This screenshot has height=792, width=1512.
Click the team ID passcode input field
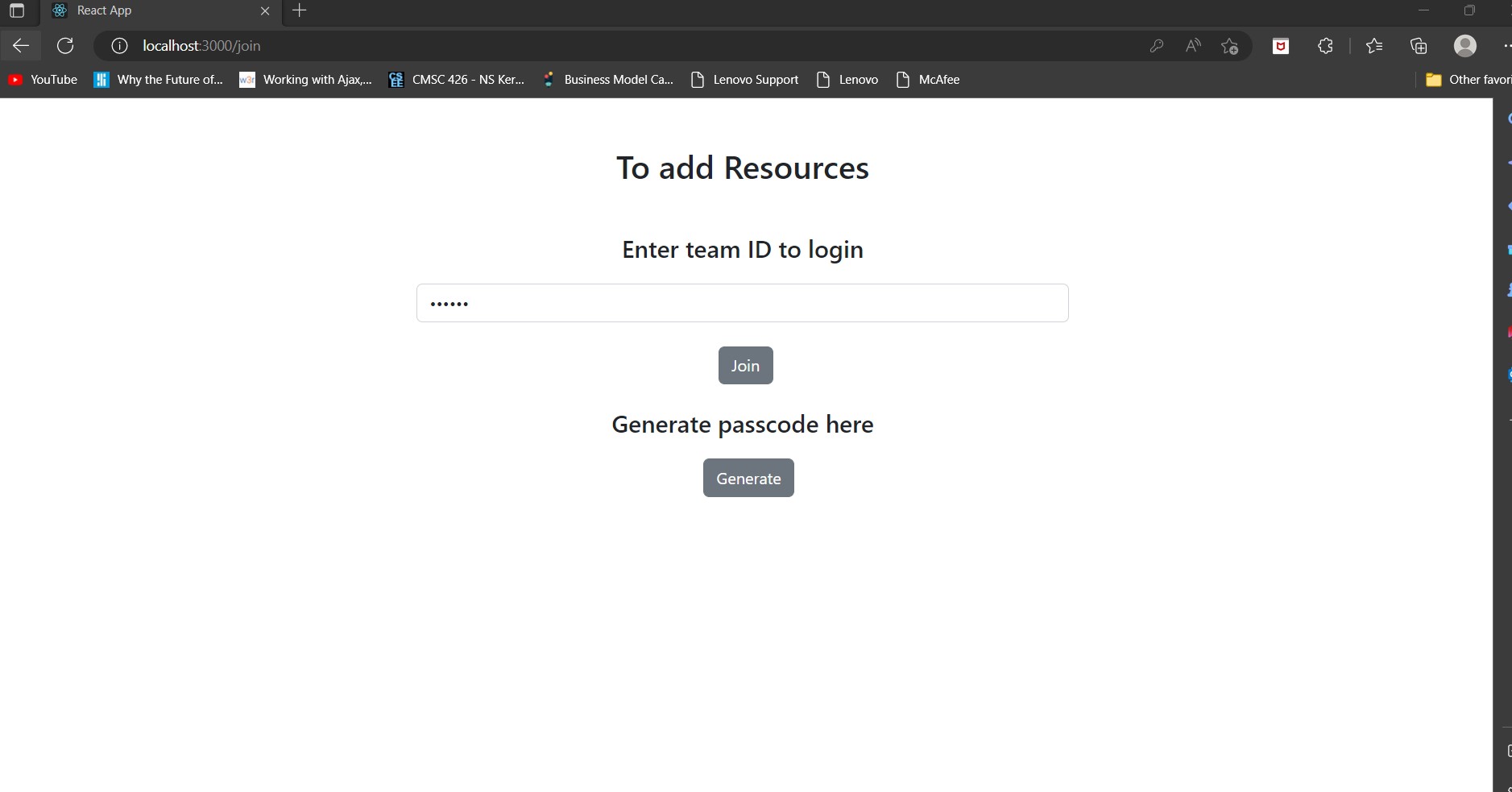(x=742, y=303)
